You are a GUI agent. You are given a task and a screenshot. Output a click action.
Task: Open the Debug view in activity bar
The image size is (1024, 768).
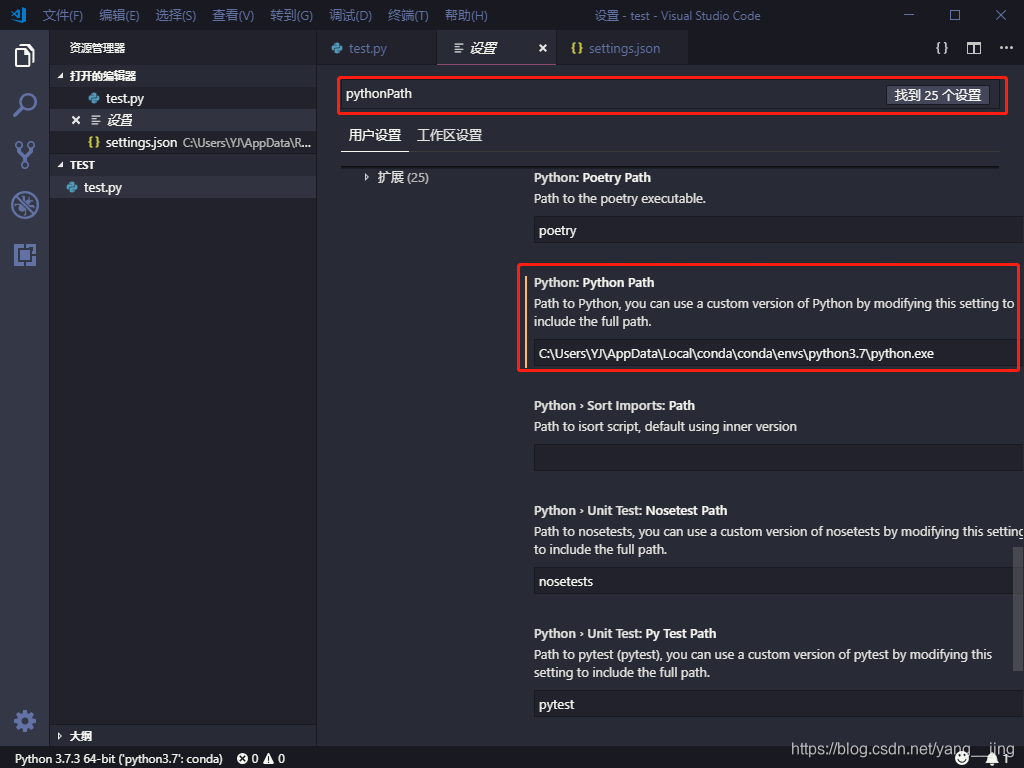pos(25,205)
